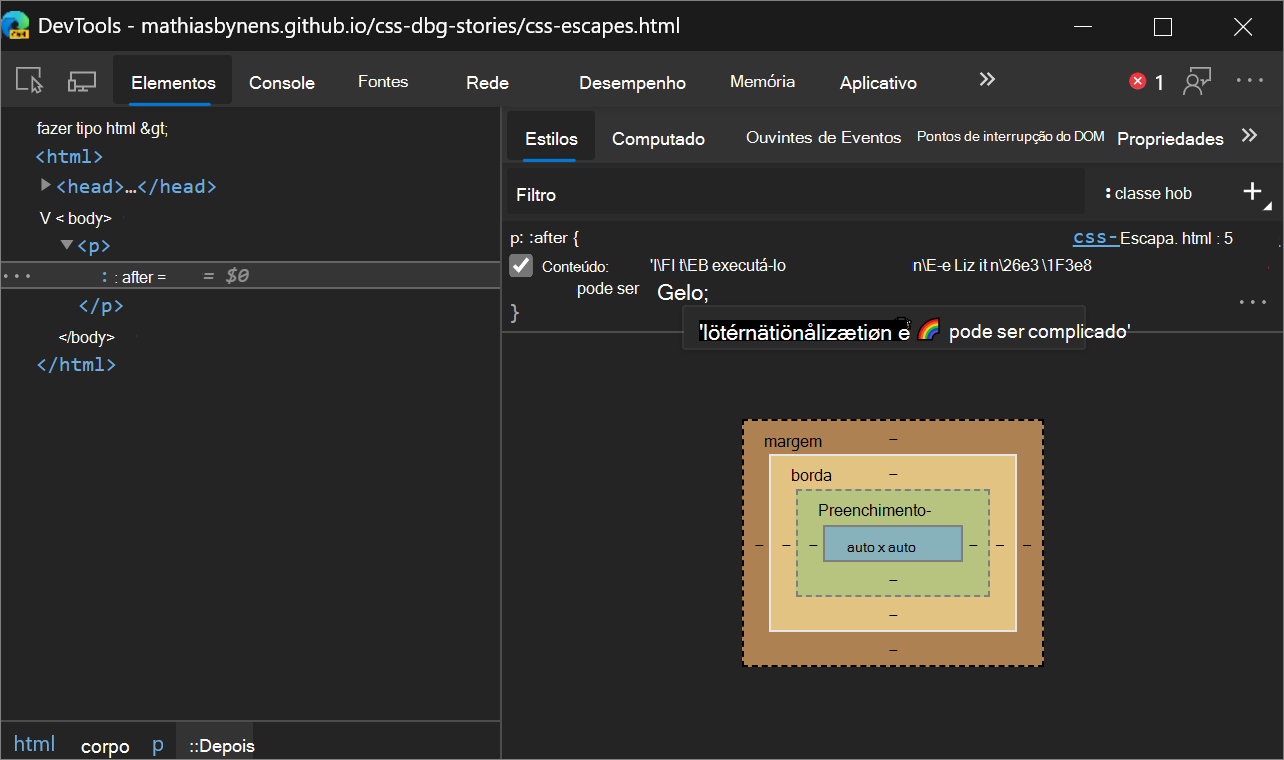Open the error count indicator
Image resolution: width=1284 pixels, height=760 pixels.
[x=1146, y=82]
